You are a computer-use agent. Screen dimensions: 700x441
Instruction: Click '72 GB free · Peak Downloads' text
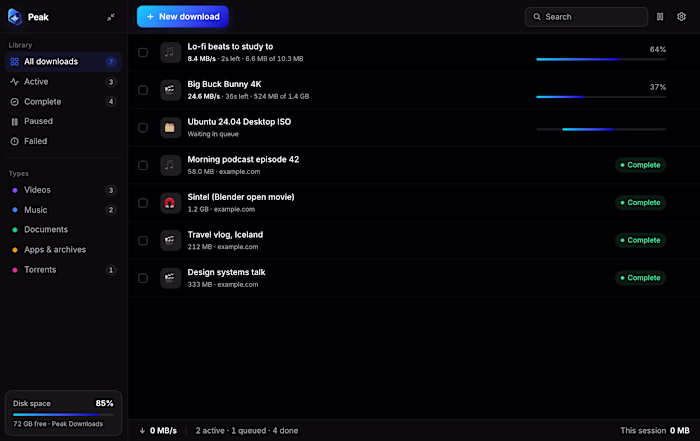coord(58,424)
